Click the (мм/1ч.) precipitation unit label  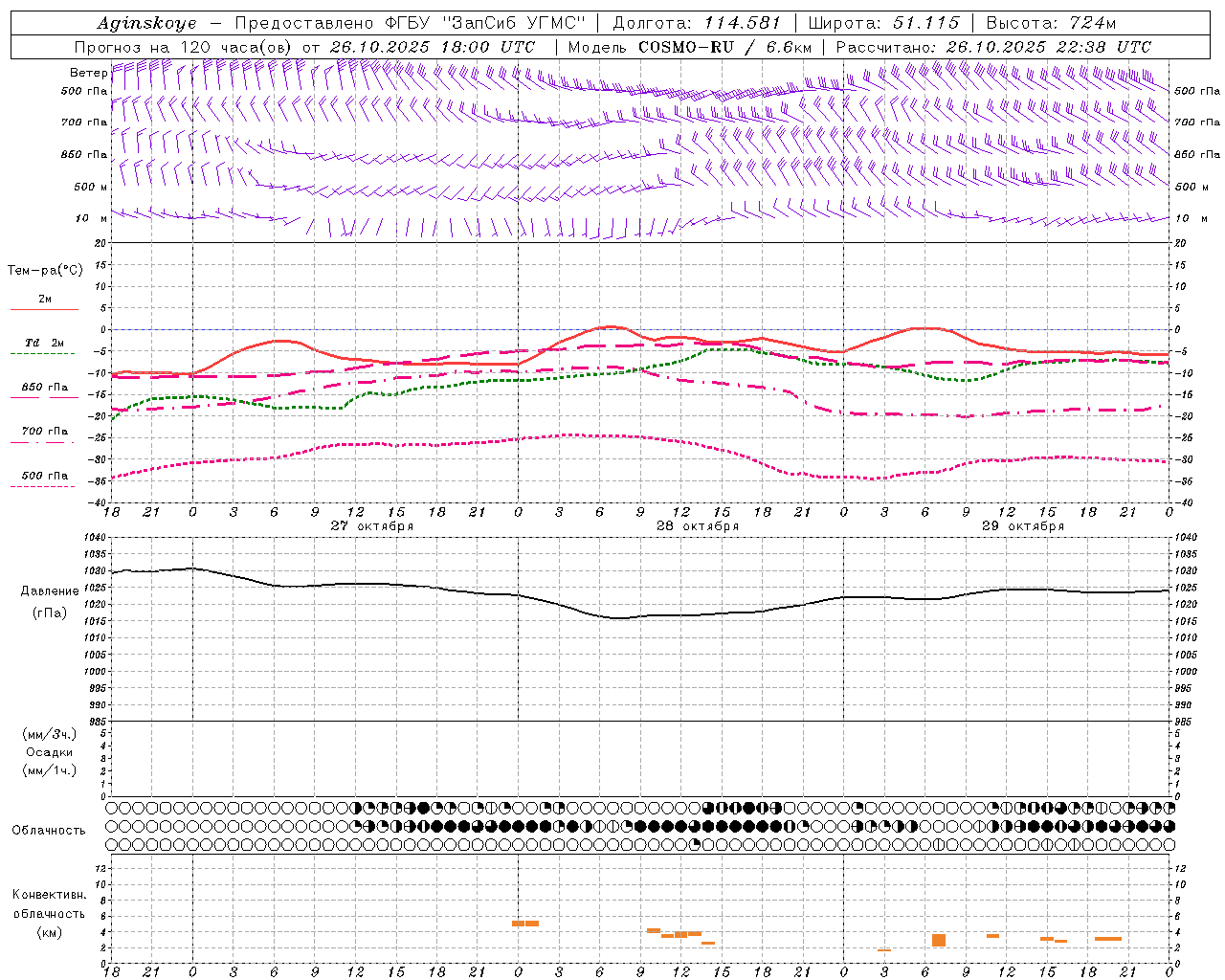click(x=50, y=770)
